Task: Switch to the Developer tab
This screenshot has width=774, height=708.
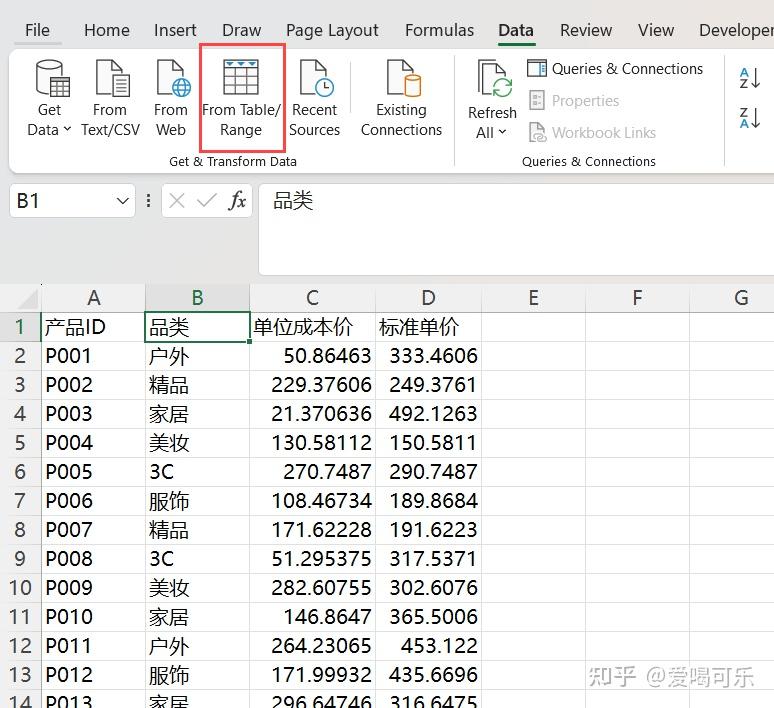Action: pyautogui.click(x=736, y=30)
